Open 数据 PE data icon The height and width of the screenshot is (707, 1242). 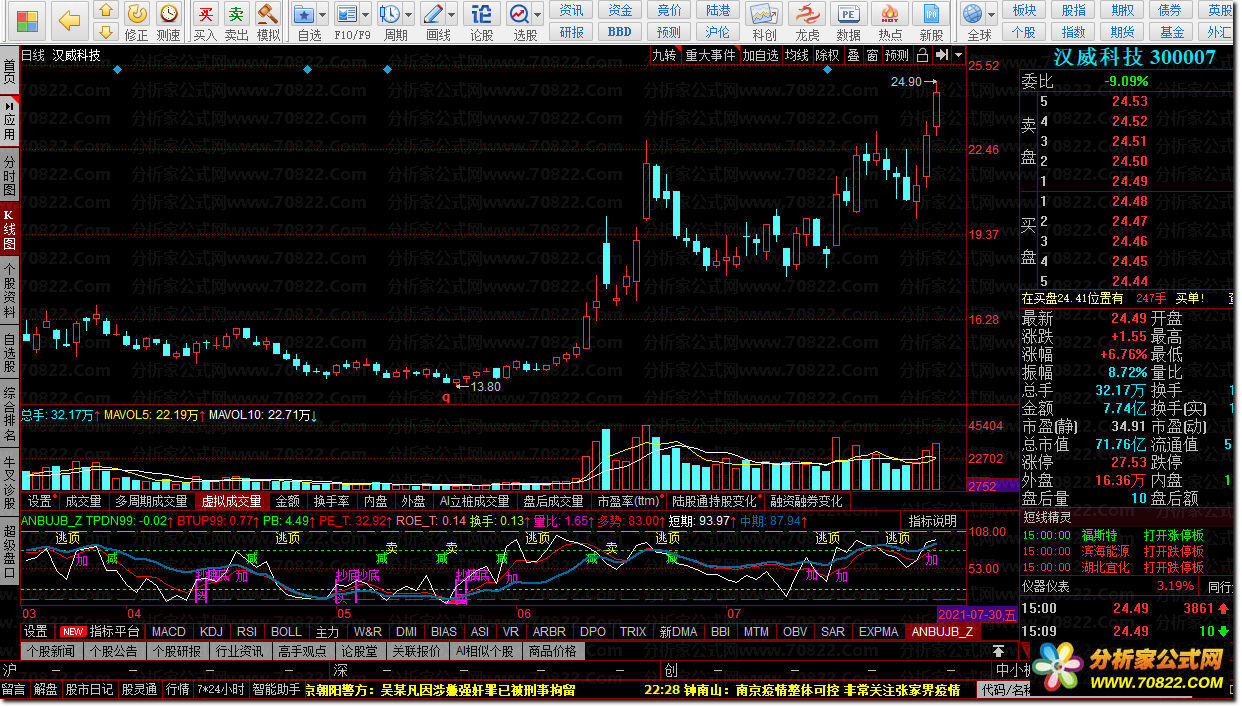coord(848,14)
